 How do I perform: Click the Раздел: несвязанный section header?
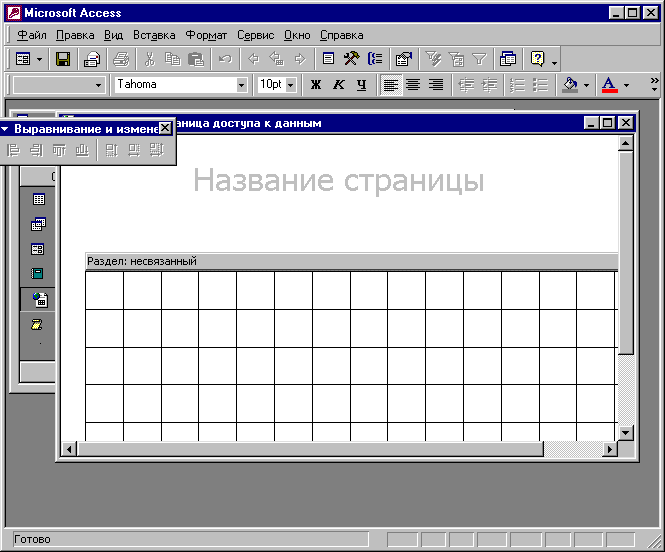[352, 261]
